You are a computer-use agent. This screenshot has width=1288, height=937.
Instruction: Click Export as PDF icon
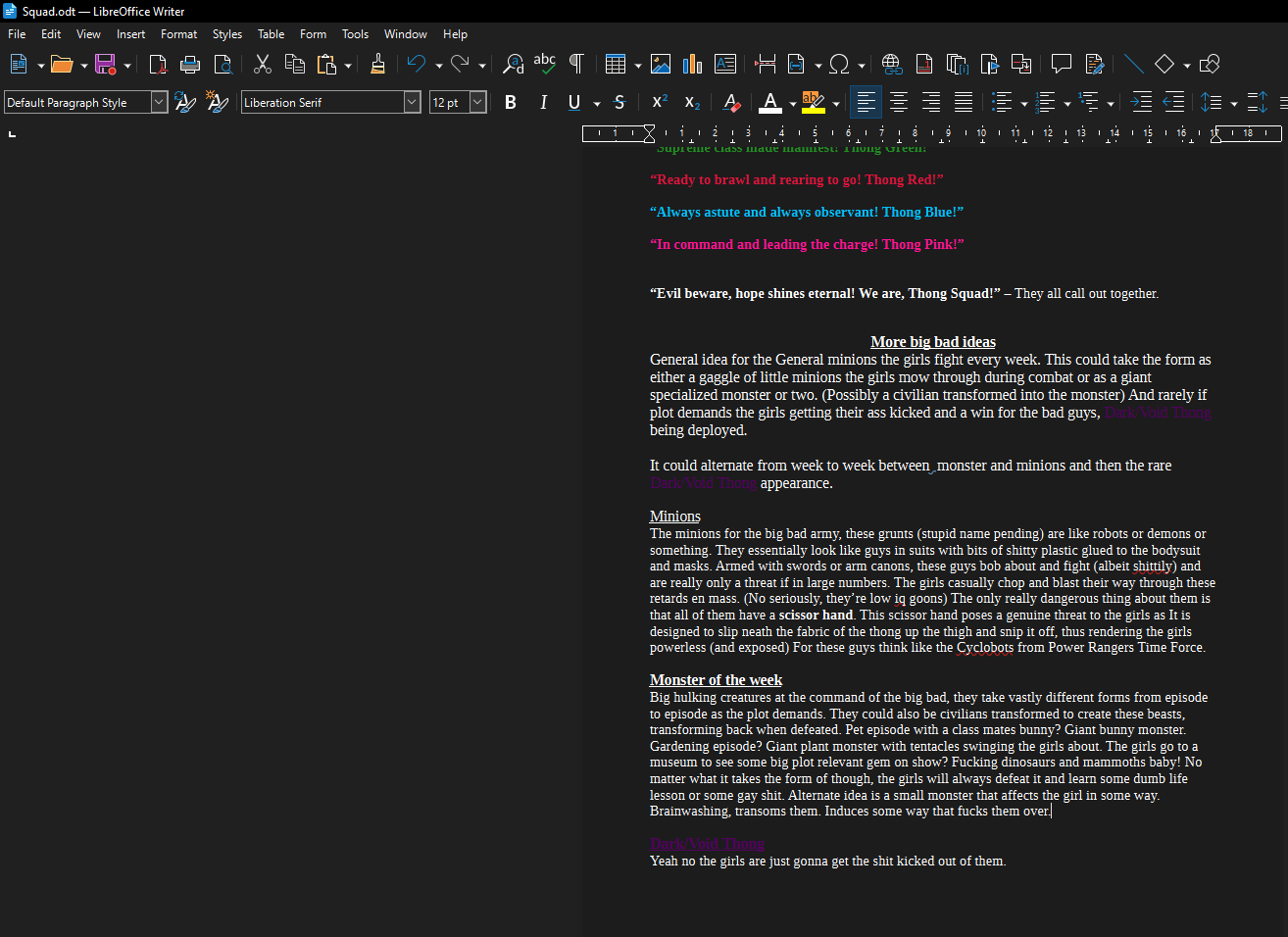(158, 65)
